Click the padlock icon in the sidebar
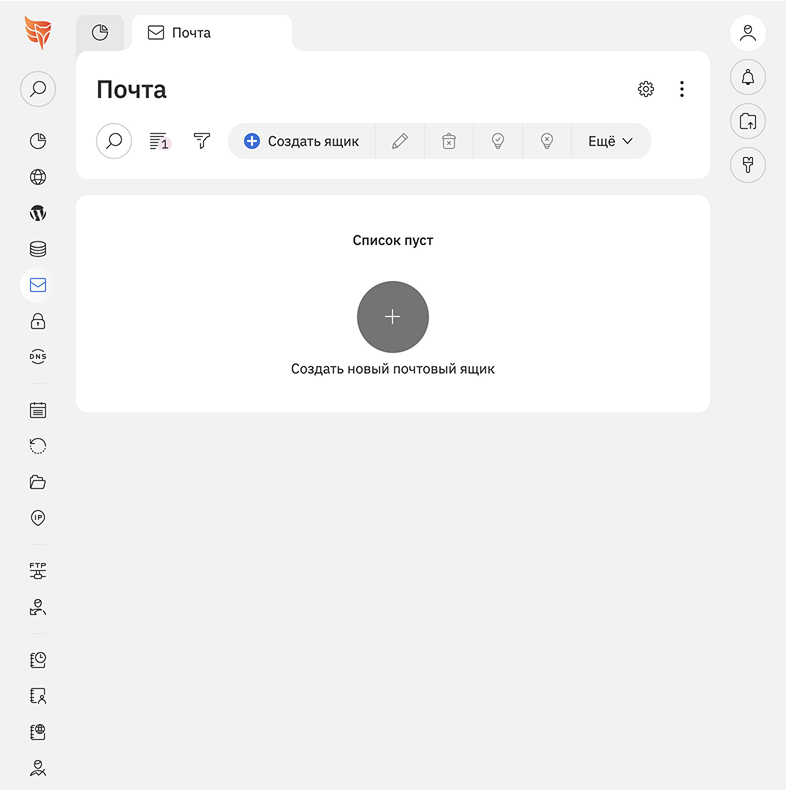This screenshot has height=790, width=786. (38, 321)
